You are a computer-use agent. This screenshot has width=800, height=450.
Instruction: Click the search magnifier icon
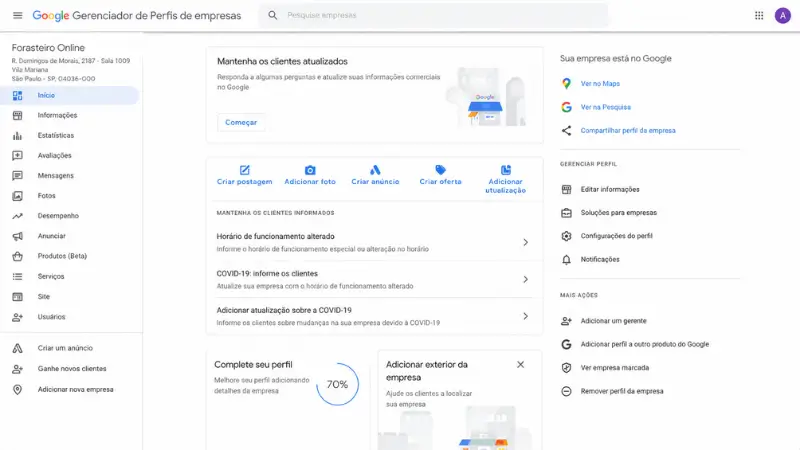pos(272,15)
